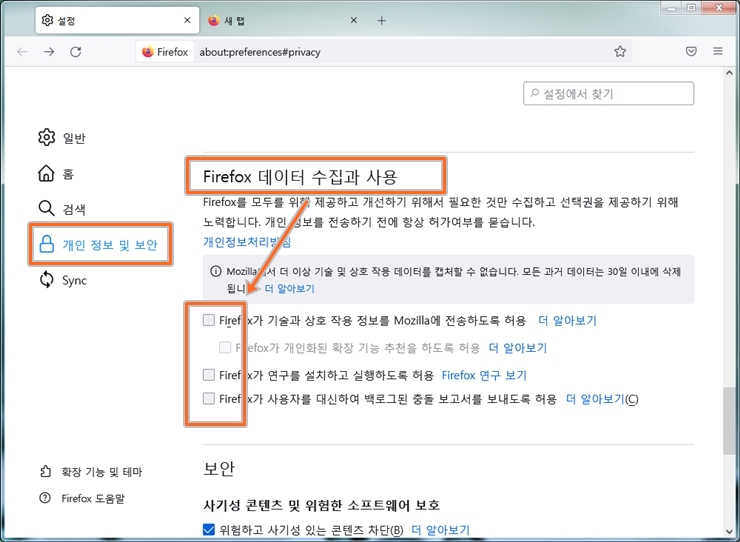Click the vertical scrollbar thumb
The height and width of the screenshot is (542, 740).
click(x=729, y=421)
